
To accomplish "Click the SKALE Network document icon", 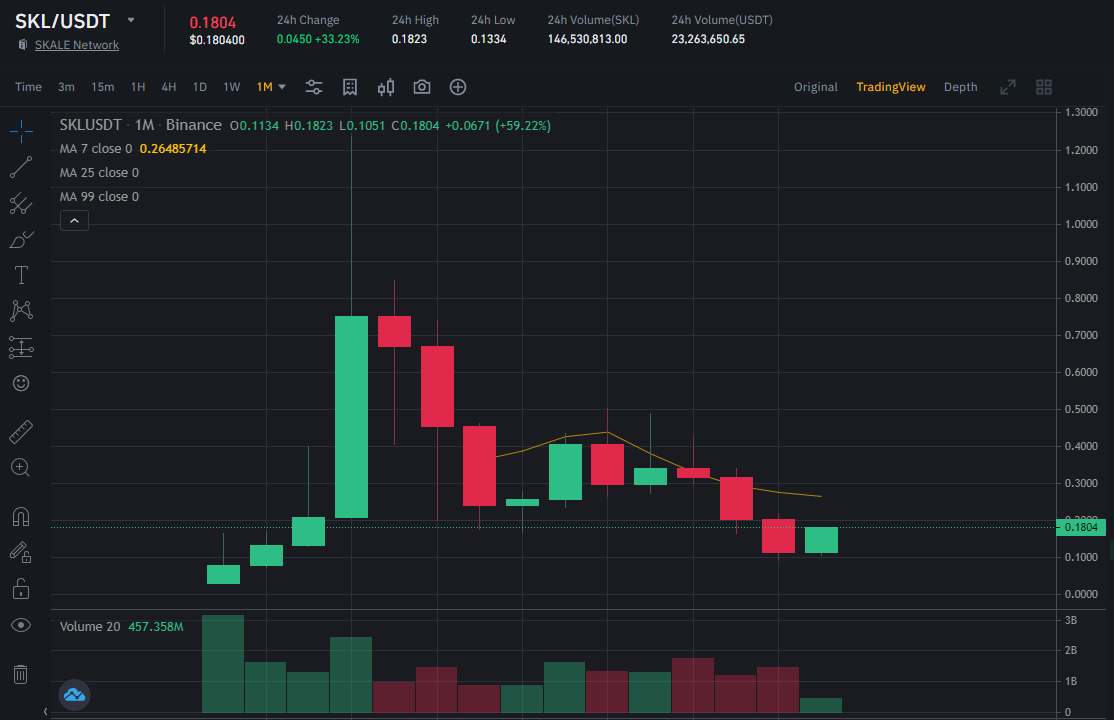I will [x=23, y=45].
